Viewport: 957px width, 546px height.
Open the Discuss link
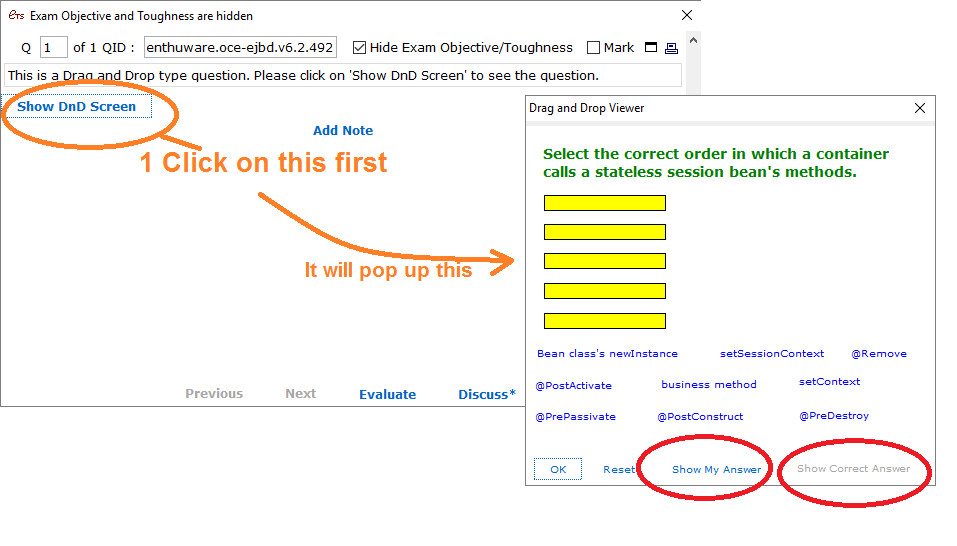point(486,394)
